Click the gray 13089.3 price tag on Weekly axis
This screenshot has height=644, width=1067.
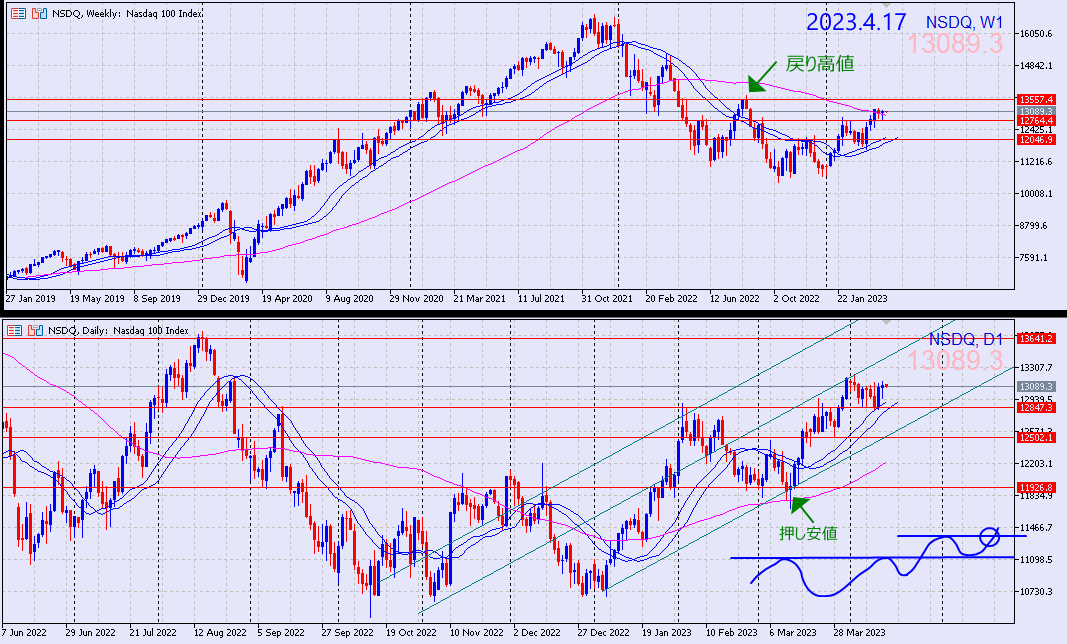[x=1036, y=111]
